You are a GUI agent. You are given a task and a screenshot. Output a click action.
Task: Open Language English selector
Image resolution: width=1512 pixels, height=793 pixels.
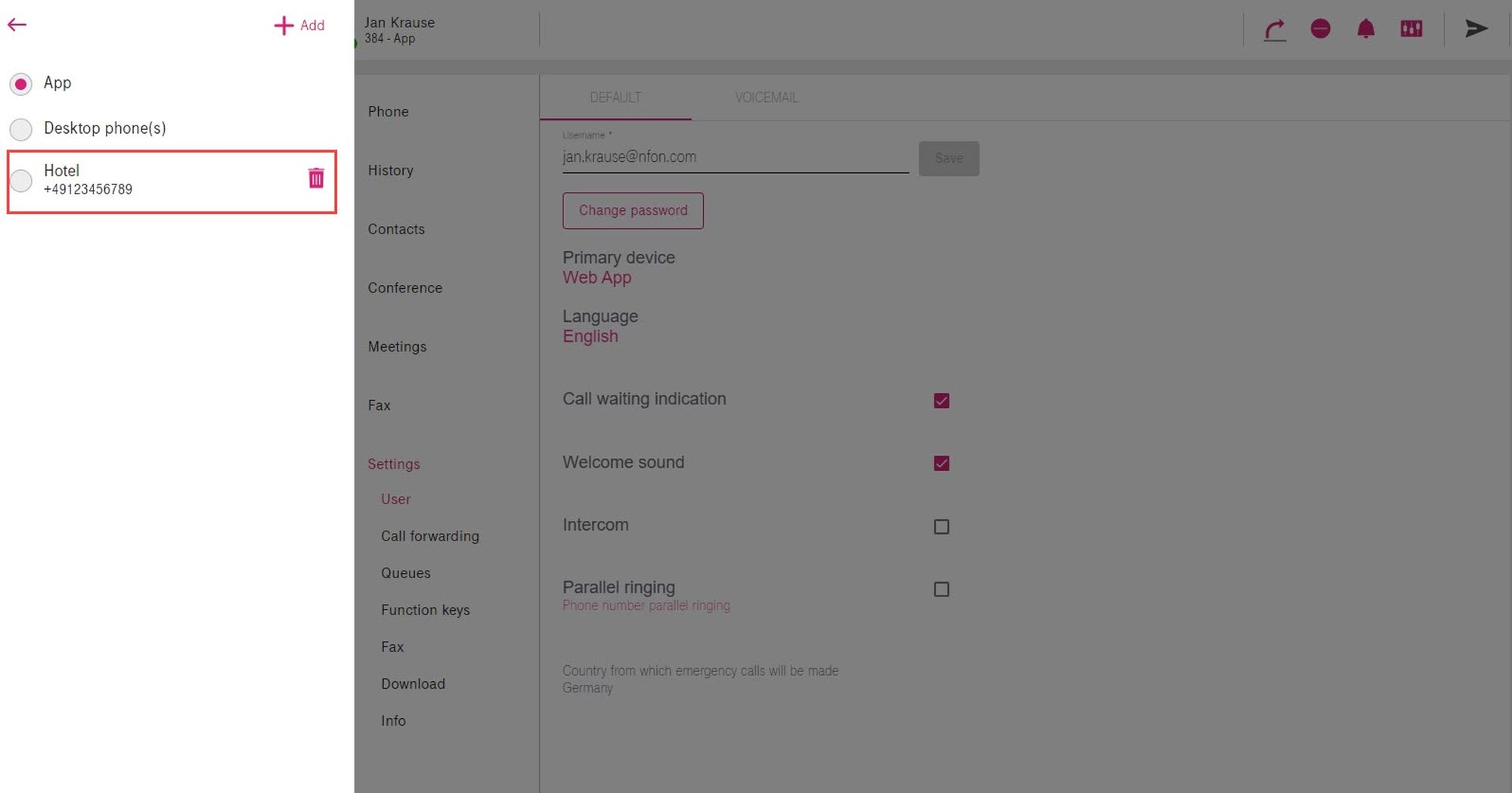tap(590, 336)
